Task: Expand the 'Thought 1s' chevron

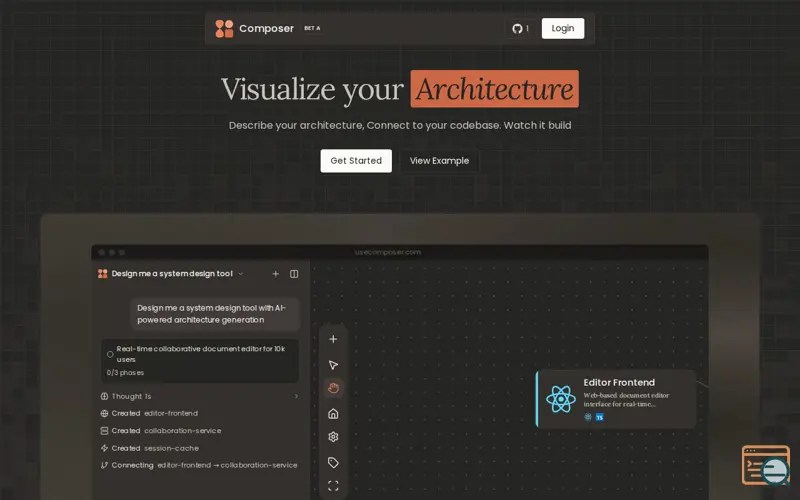Action: pyautogui.click(x=296, y=396)
